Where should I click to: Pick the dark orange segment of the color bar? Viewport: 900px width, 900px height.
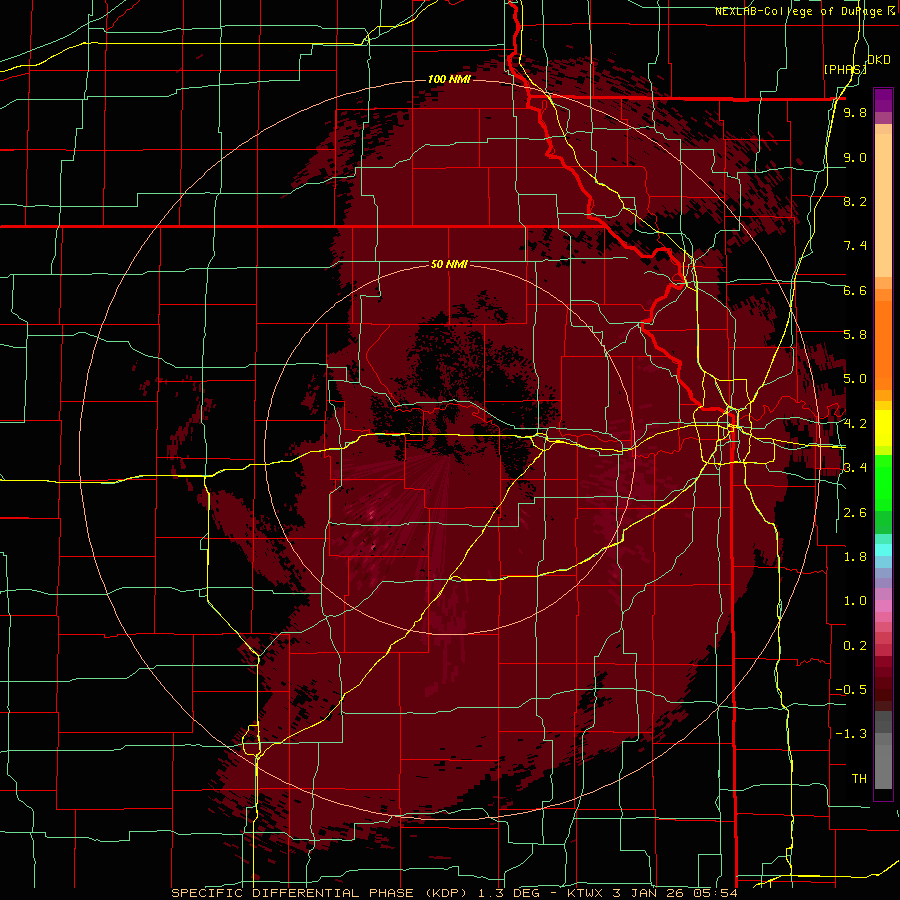coord(883,344)
